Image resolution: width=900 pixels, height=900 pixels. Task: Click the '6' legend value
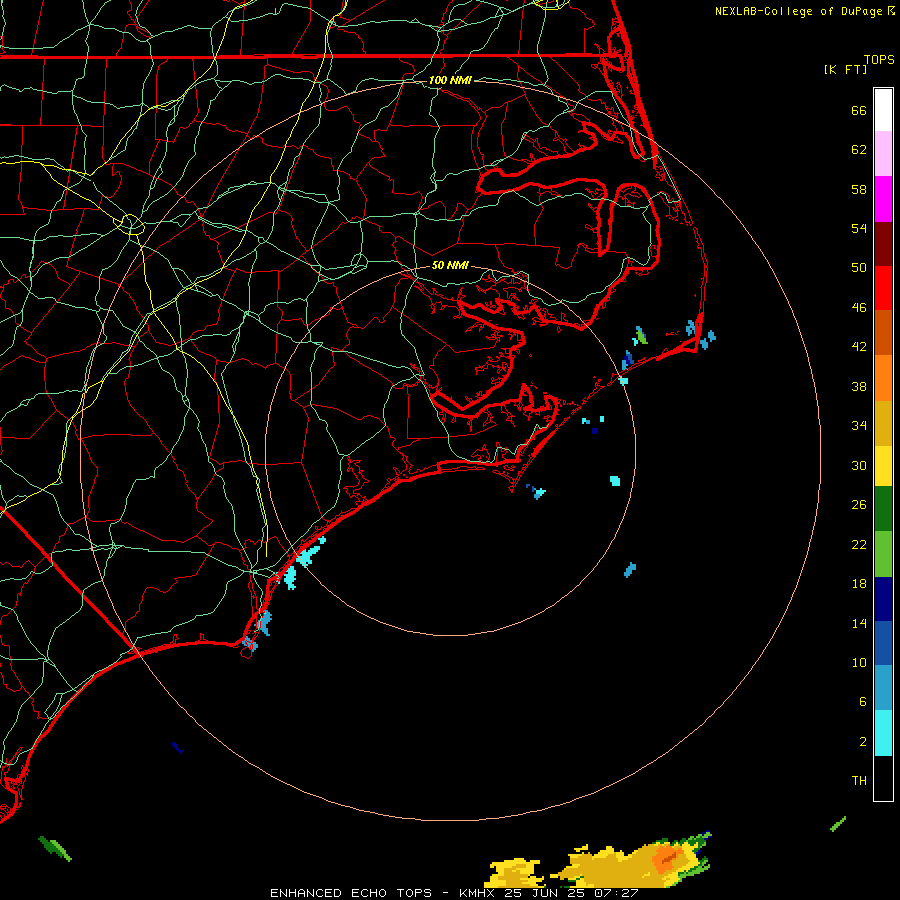point(863,702)
